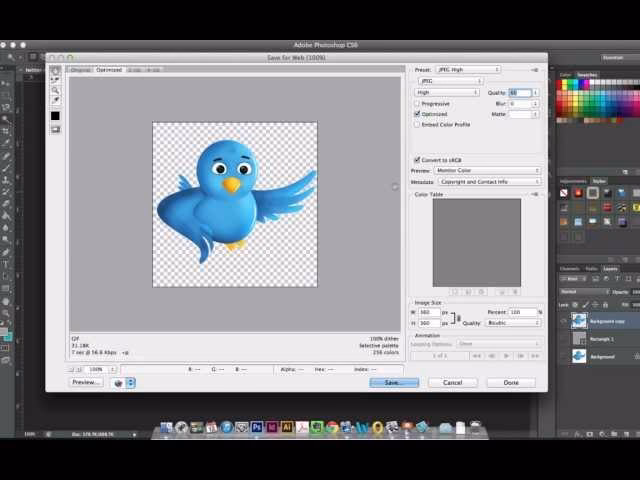
Task: Click the Preview... button
Action: [85, 382]
